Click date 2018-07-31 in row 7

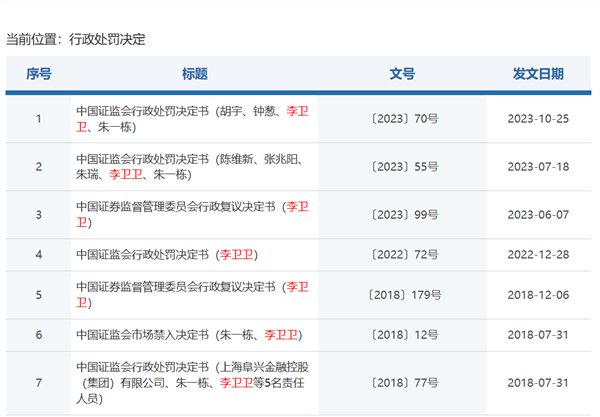[x=538, y=383]
